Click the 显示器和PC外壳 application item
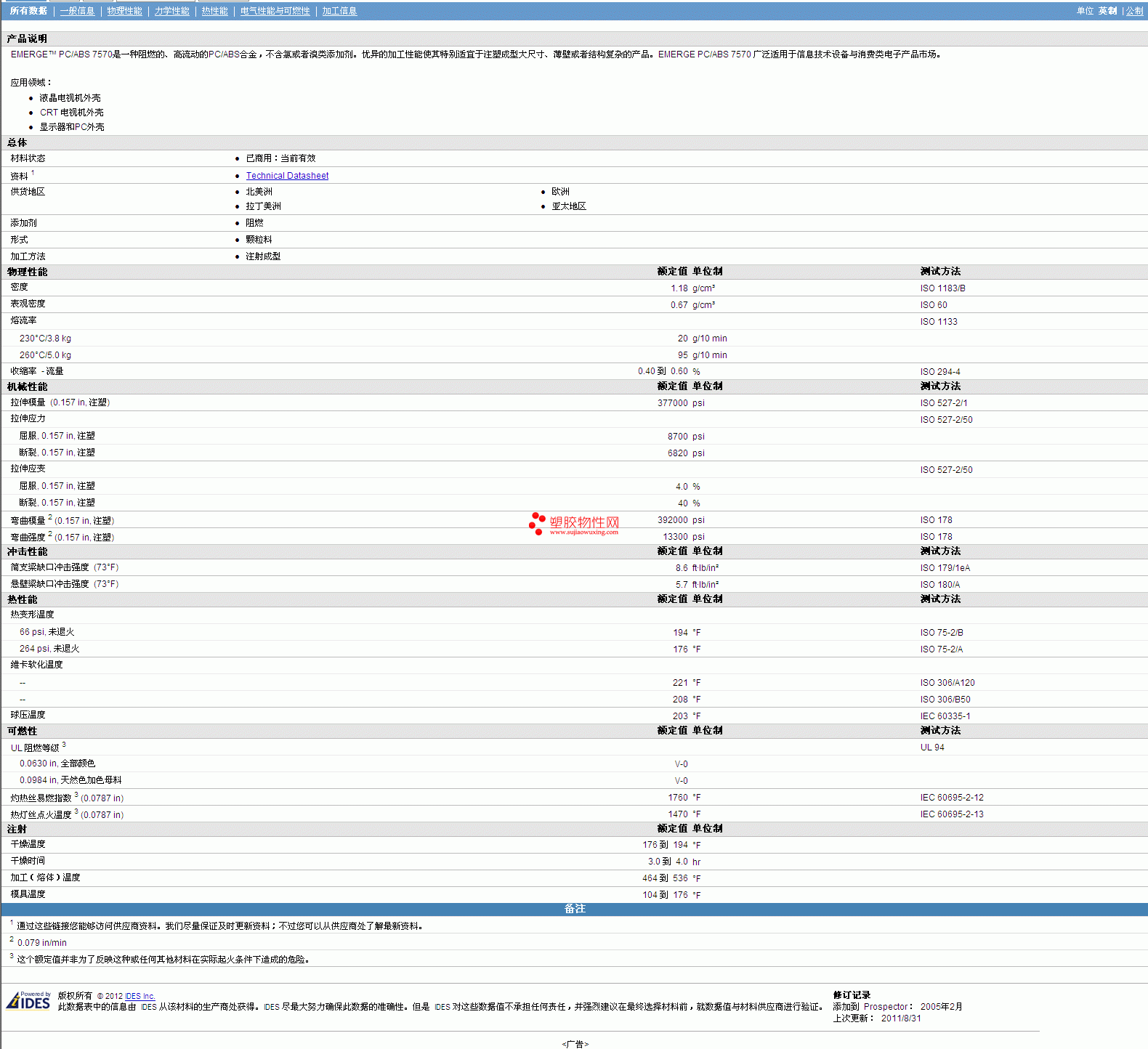 (x=71, y=127)
